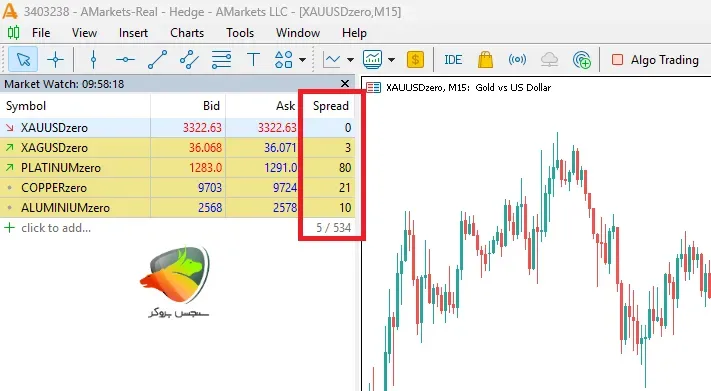
Task: Open the chart type dropdown arrow
Action: click(x=350, y=60)
